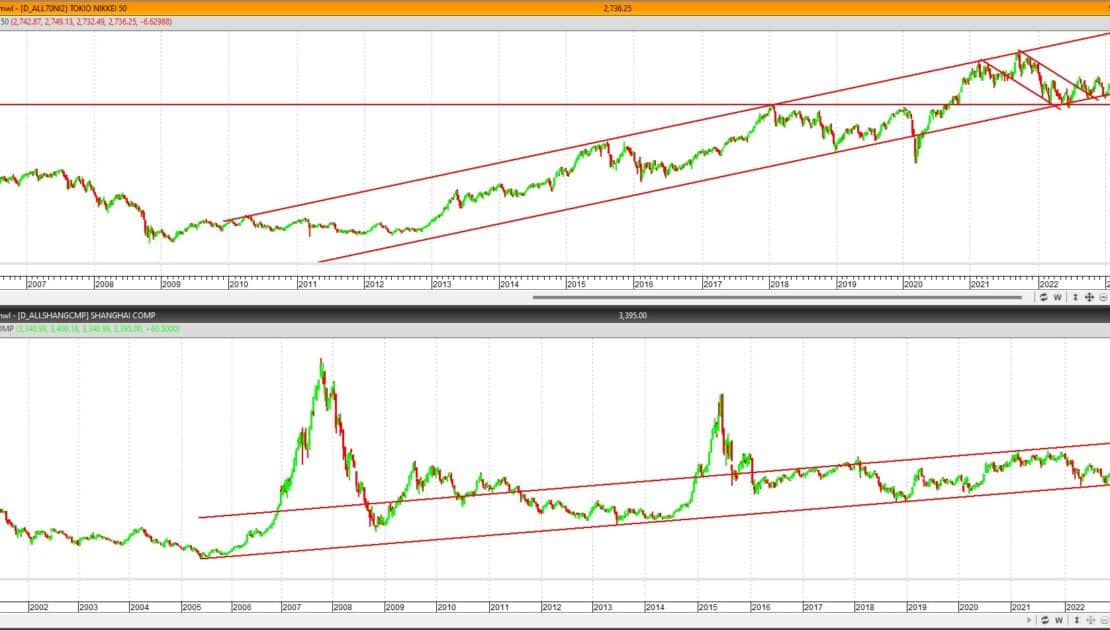Image resolution: width=1110 pixels, height=630 pixels.
Task: Toggle the W weekly period on Nikkei chart
Action: point(1058,297)
